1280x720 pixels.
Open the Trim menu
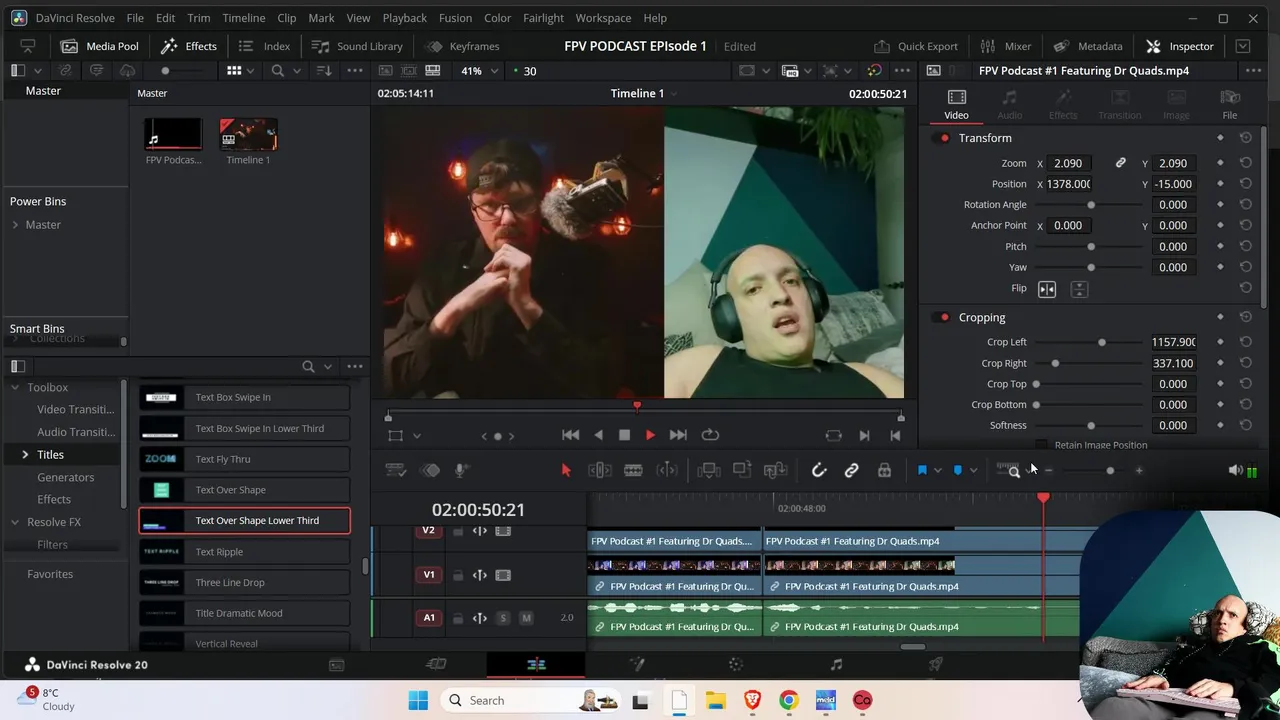point(198,18)
